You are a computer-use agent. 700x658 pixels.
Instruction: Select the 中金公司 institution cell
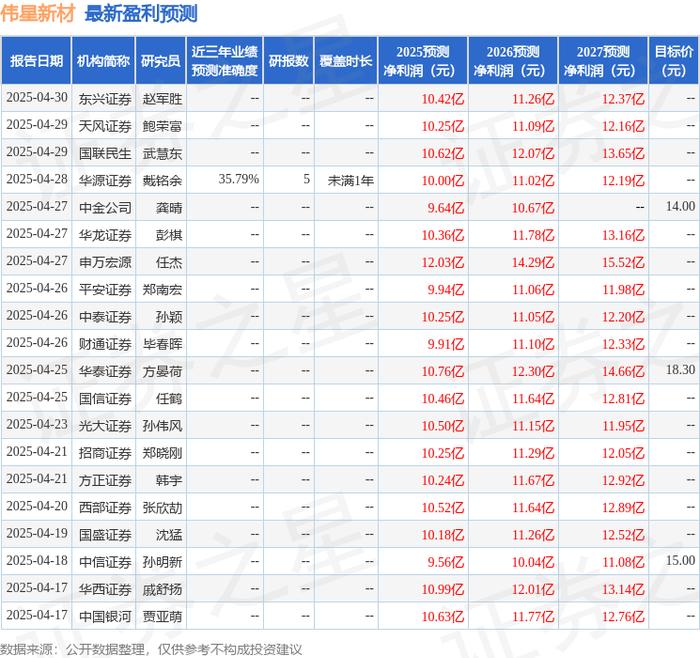coord(105,208)
